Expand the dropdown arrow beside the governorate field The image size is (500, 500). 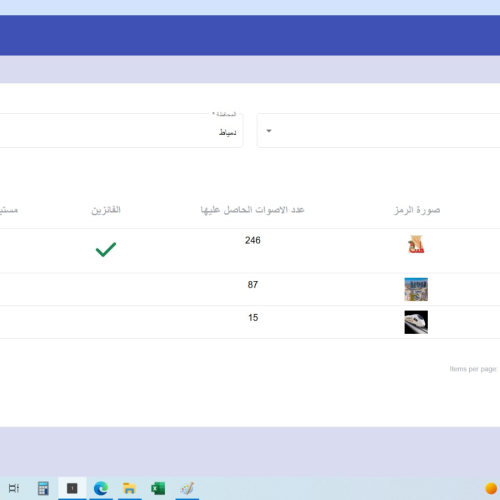tap(269, 131)
